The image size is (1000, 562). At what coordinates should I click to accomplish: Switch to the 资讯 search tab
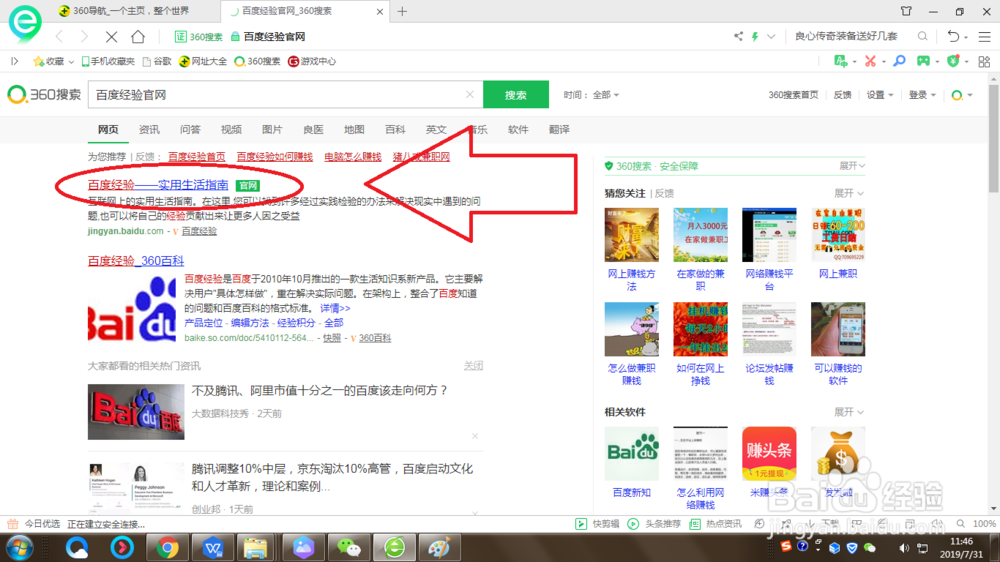(149, 129)
